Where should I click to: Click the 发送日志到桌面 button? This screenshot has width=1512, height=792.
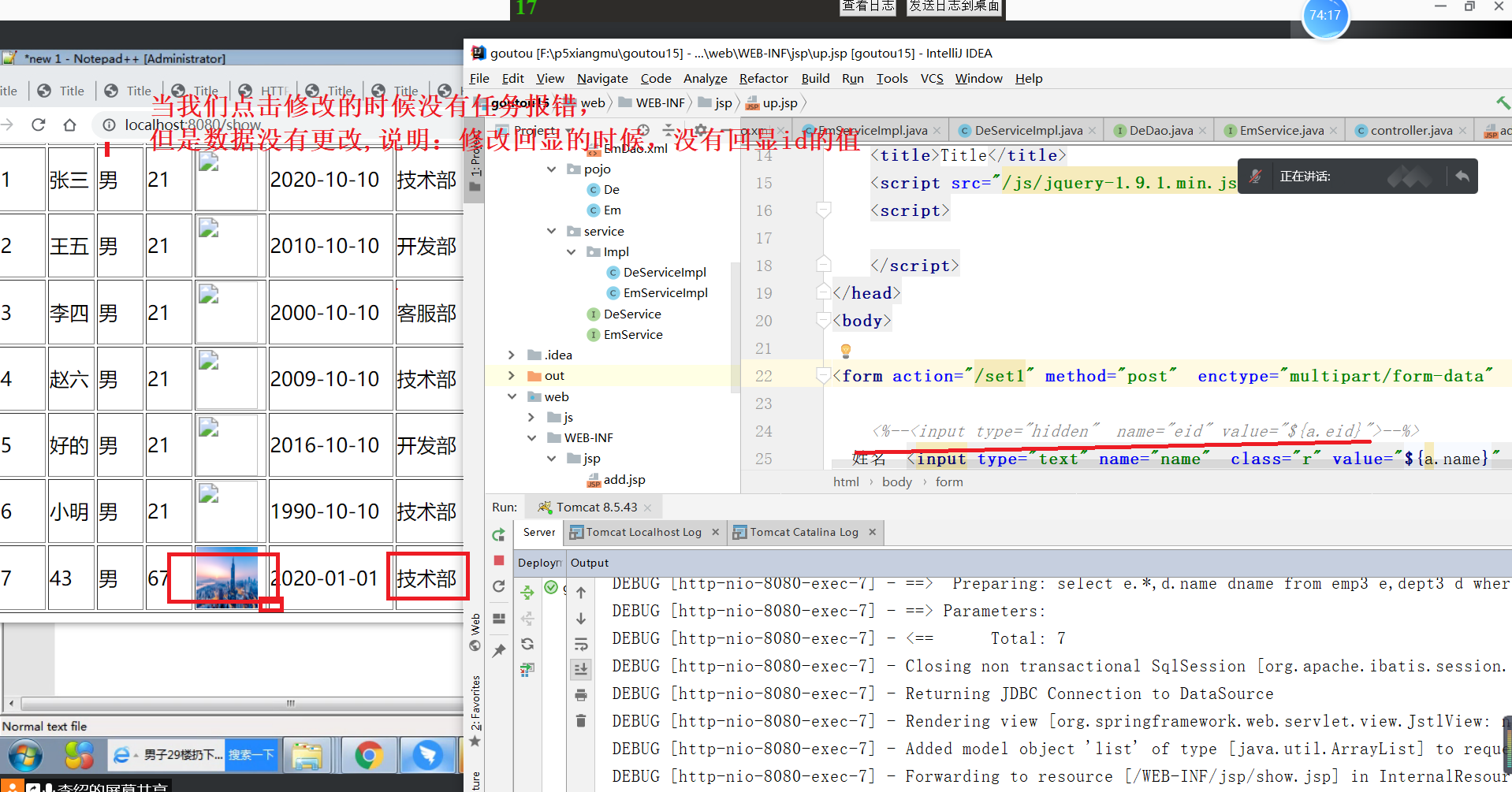tap(954, 6)
